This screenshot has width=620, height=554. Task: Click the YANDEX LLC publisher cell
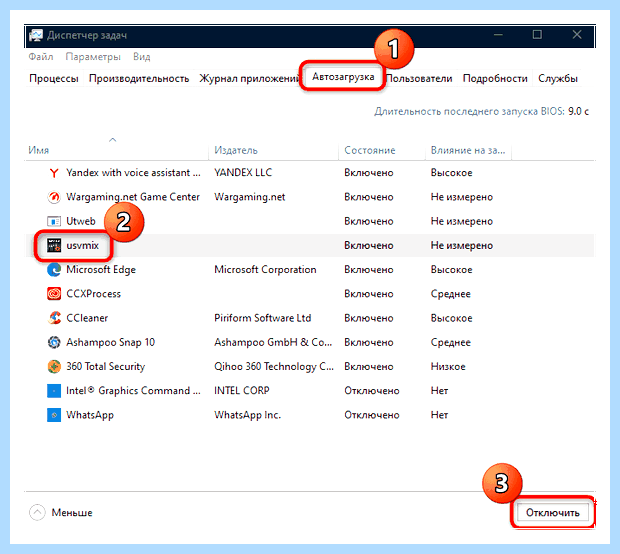(x=243, y=173)
